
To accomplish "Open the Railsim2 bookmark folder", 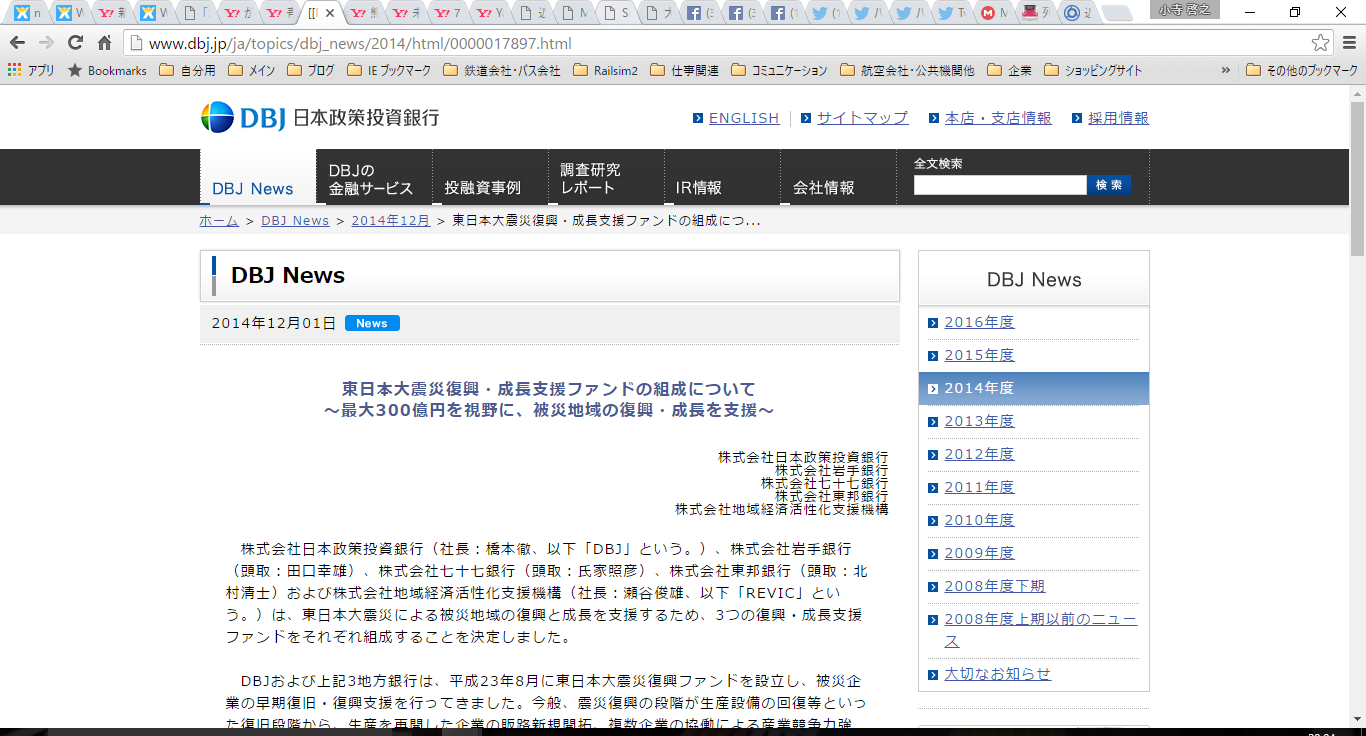I will coord(605,71).
